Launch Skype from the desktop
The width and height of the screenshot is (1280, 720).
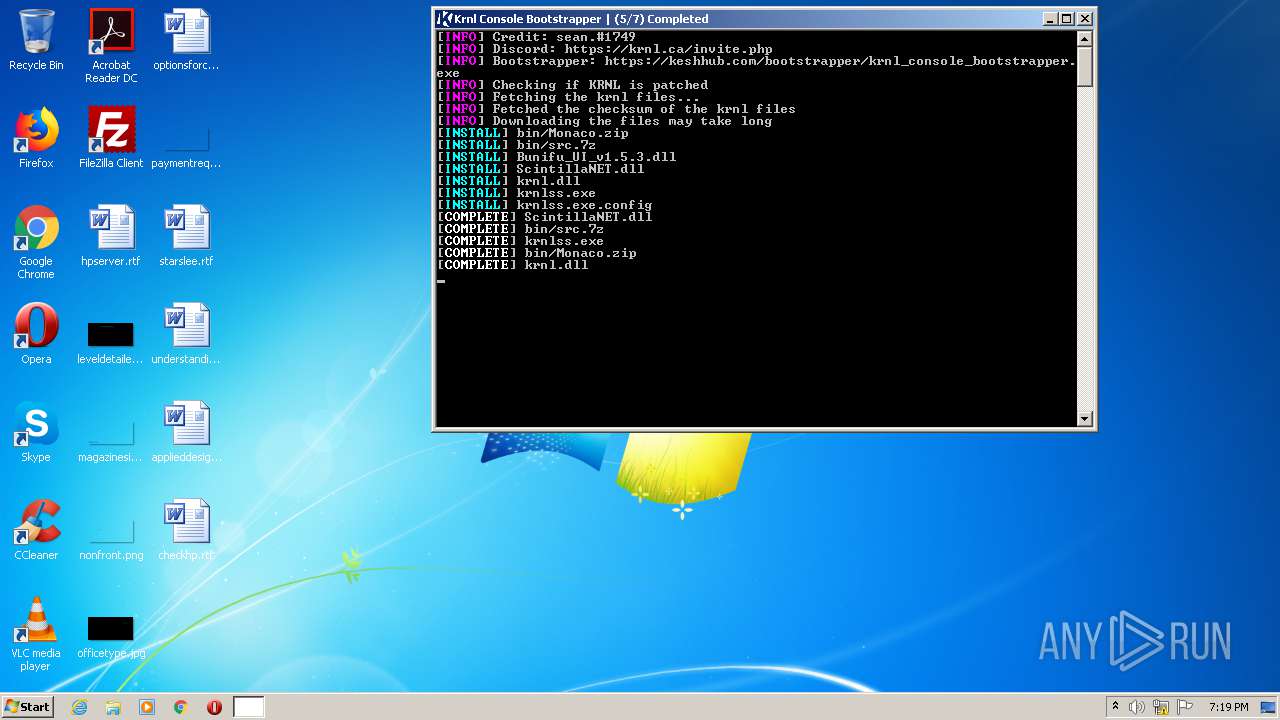(36, 432)
